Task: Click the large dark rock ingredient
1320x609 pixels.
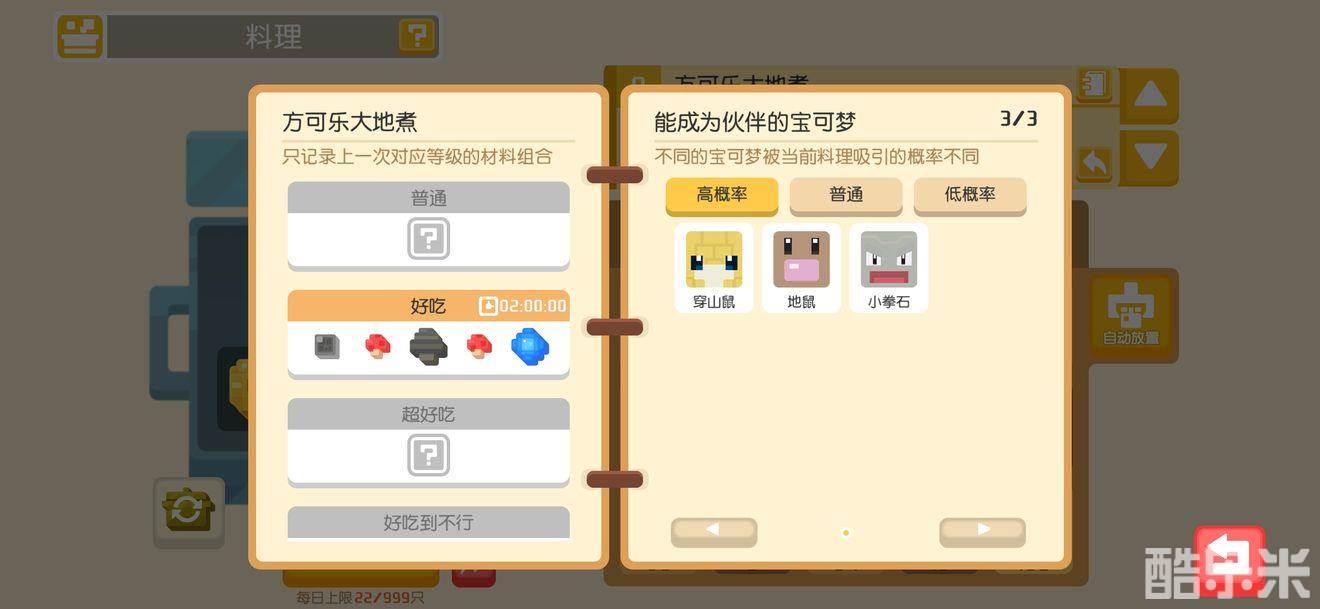Action: [428, 346]
